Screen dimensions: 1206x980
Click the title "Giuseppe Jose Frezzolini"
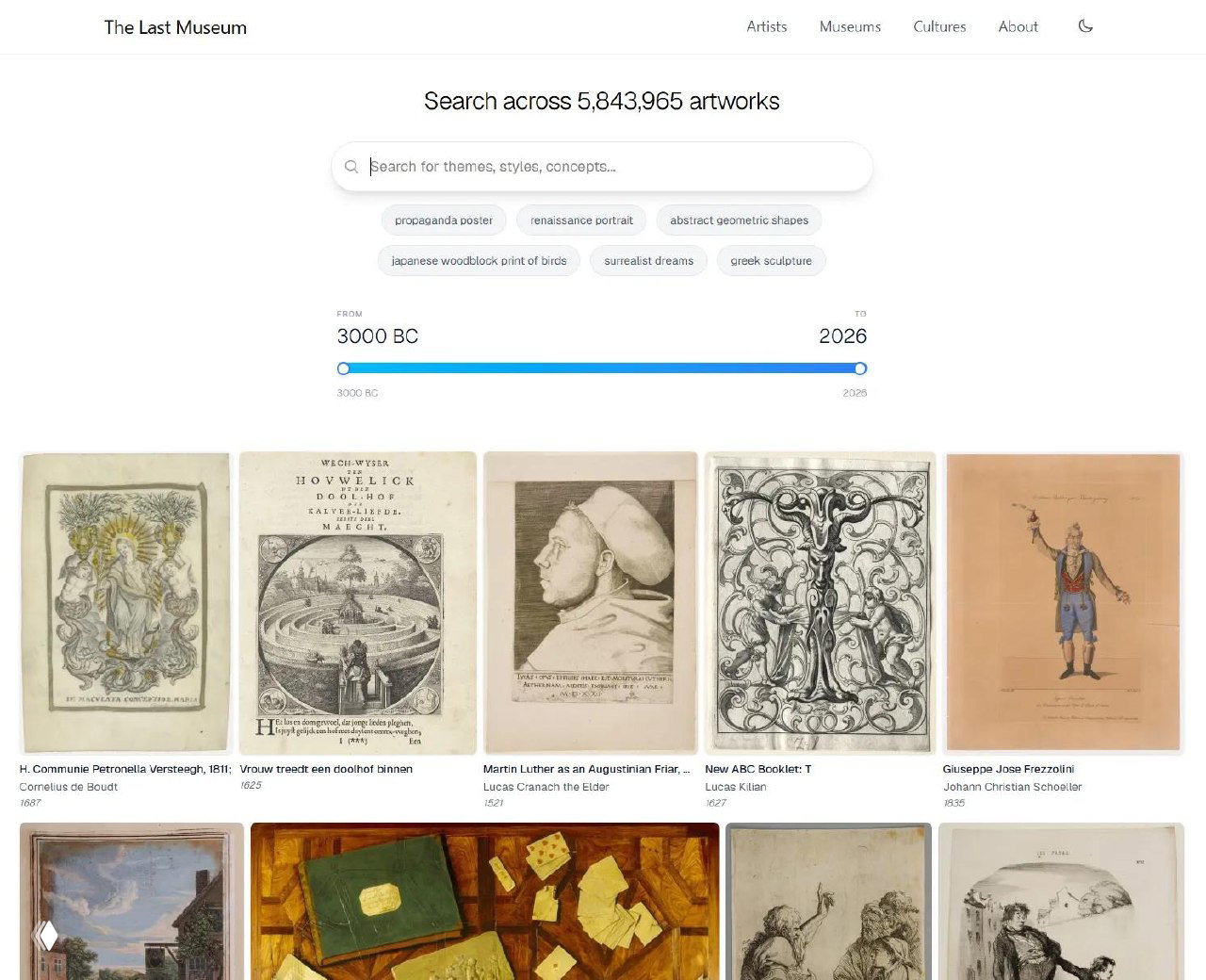(1009, 769)
